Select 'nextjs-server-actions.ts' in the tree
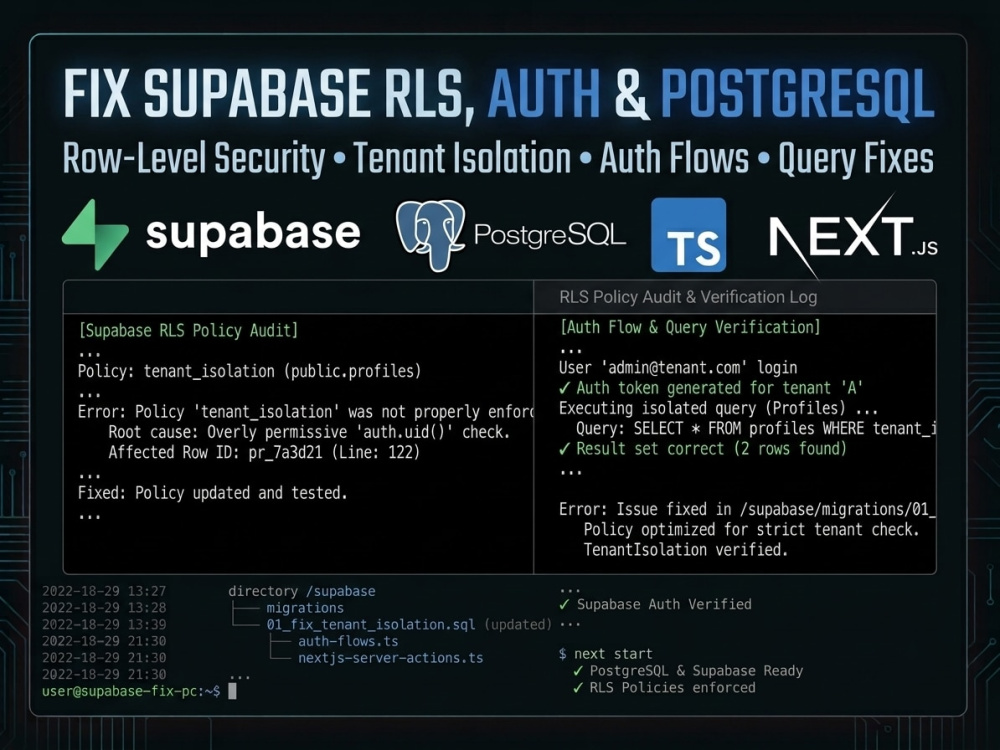This screenshot has height=750, width=1000. tap(390, 658)
